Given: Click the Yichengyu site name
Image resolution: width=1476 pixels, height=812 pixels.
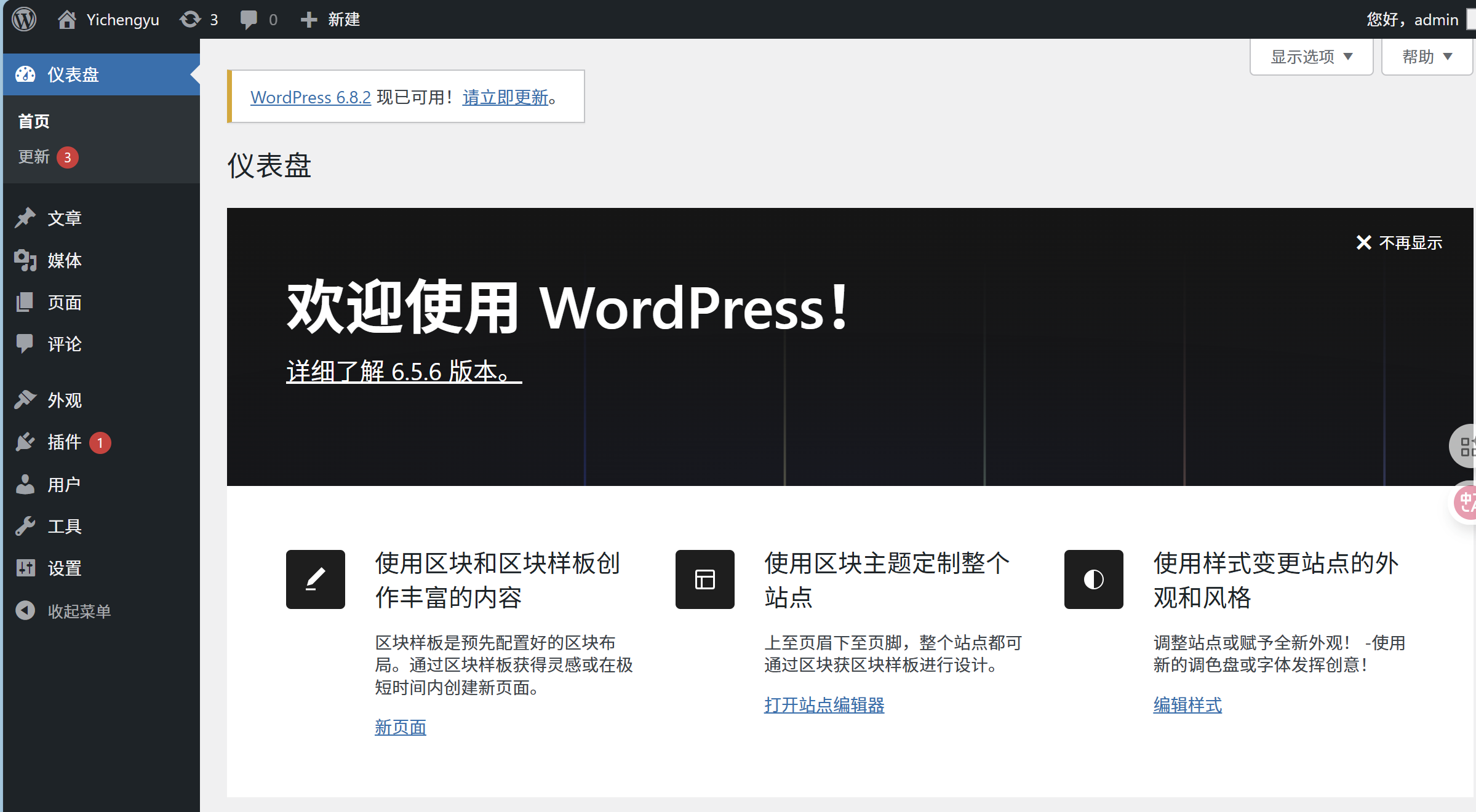Looking at the screenshot, I should [x=122, y=20].
